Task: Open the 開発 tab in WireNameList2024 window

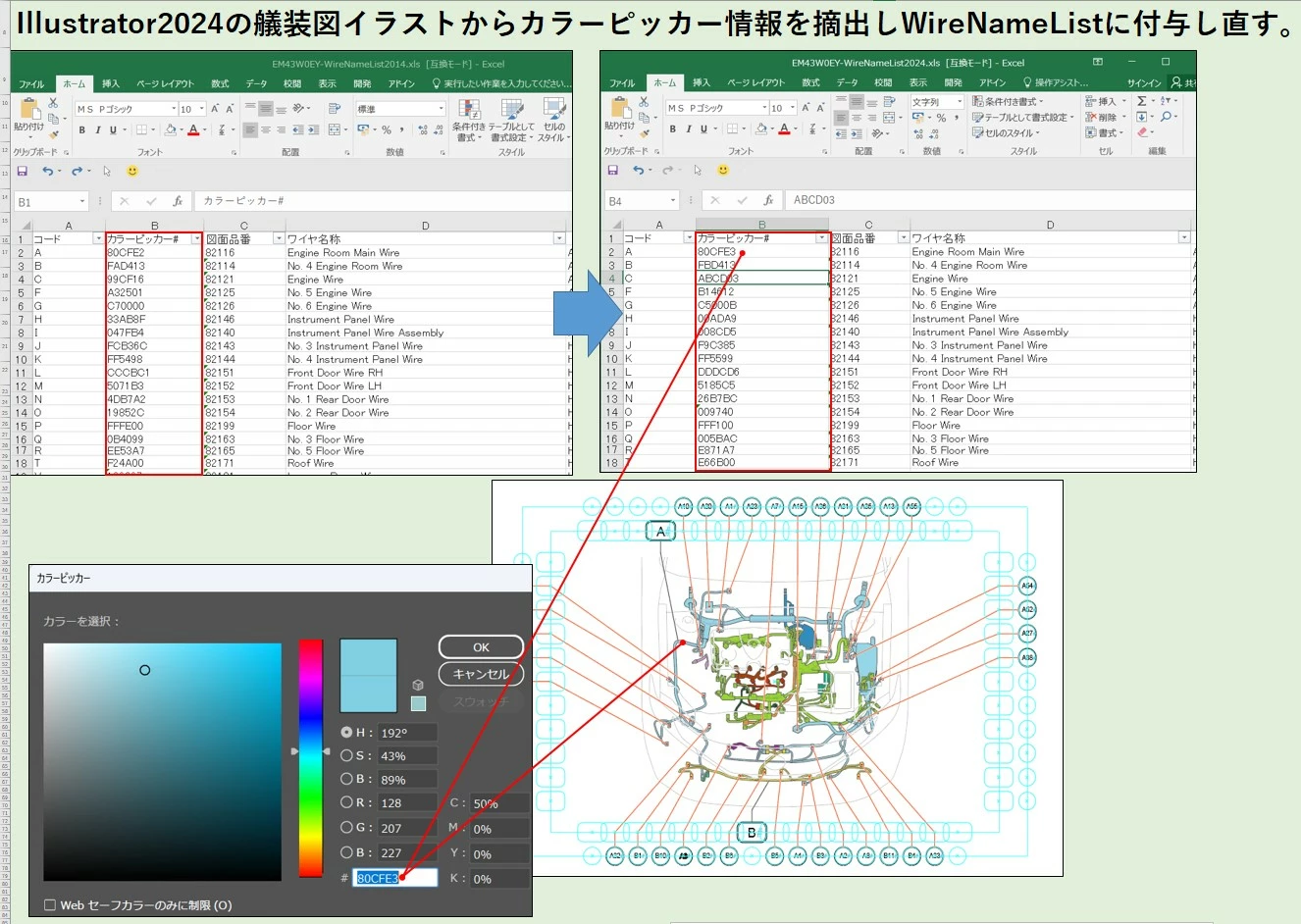Action: point(953,83)
